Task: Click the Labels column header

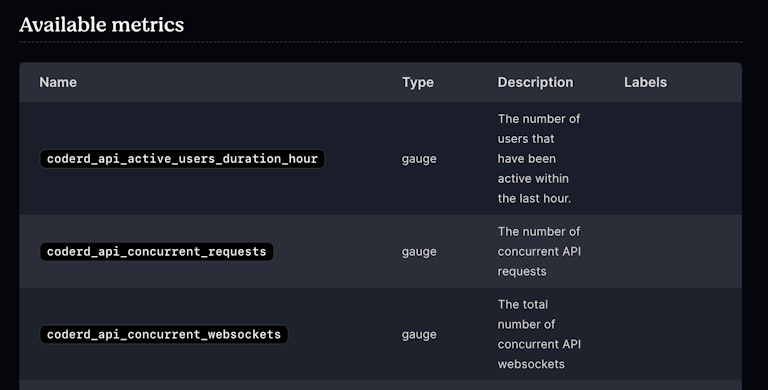Action: pyautogui.click(x=645, y=82)
